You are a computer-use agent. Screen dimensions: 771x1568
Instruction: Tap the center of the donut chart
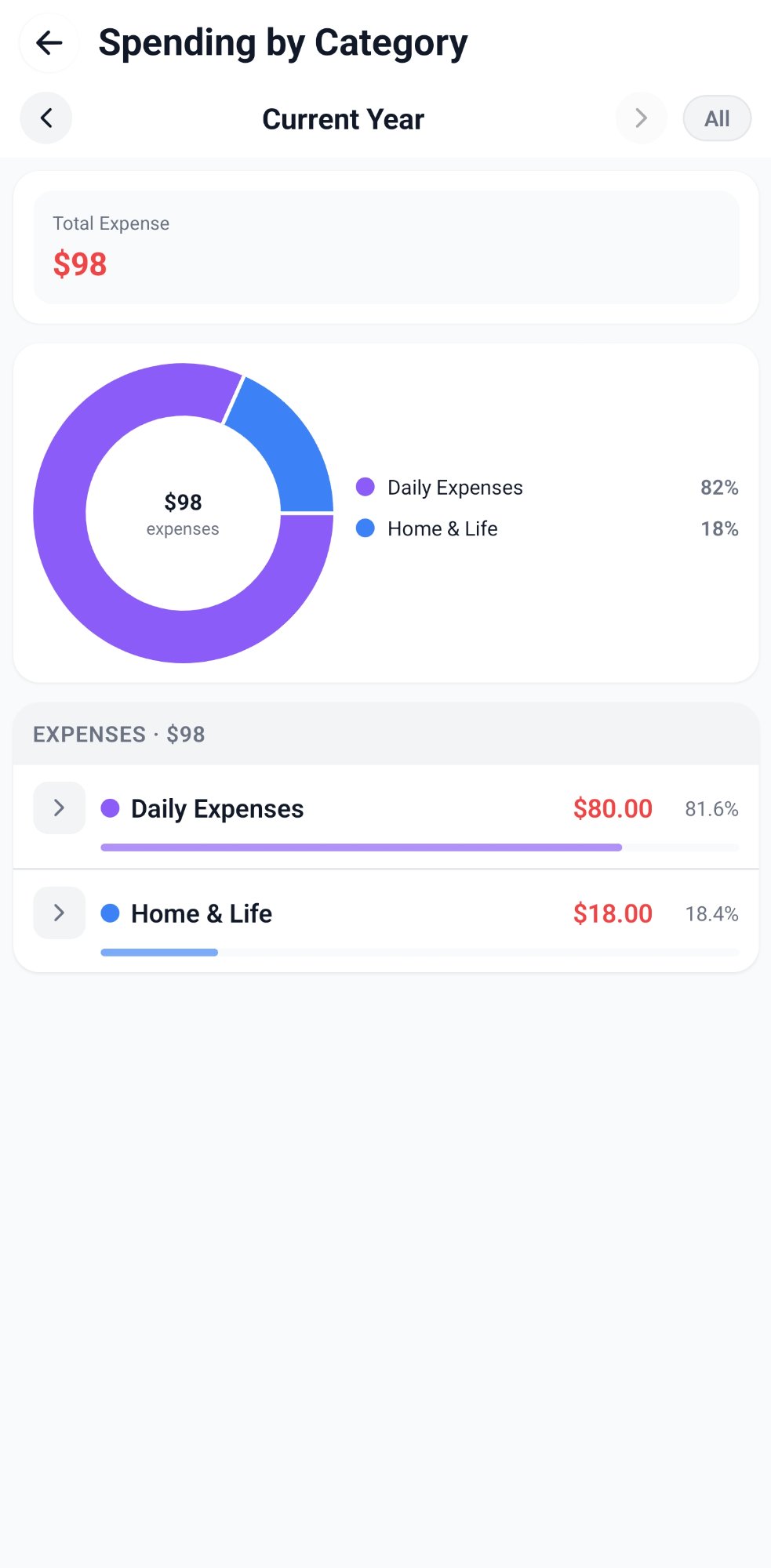182,513
